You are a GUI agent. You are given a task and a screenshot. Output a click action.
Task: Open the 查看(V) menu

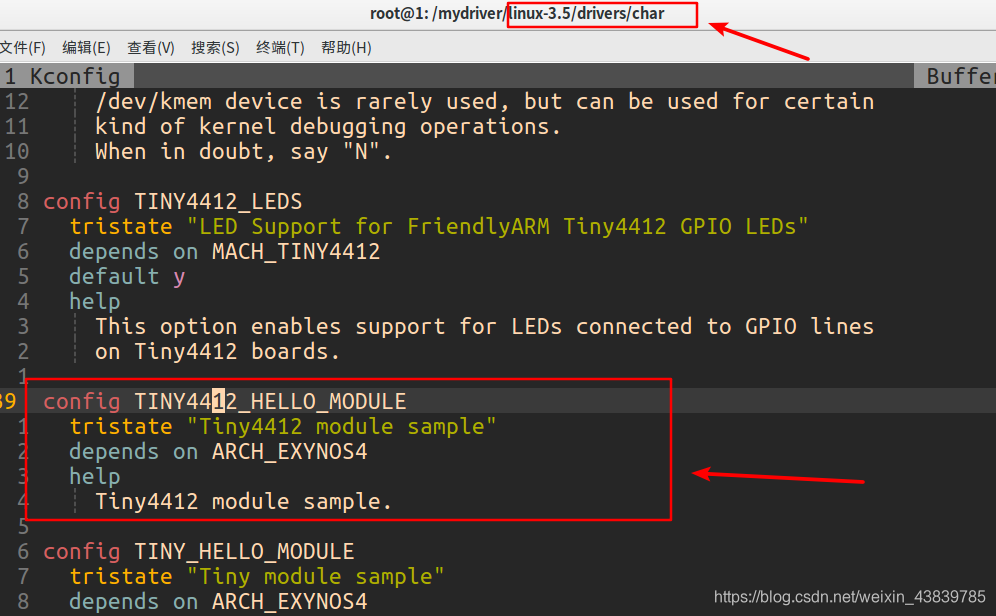tap(151, 48)
